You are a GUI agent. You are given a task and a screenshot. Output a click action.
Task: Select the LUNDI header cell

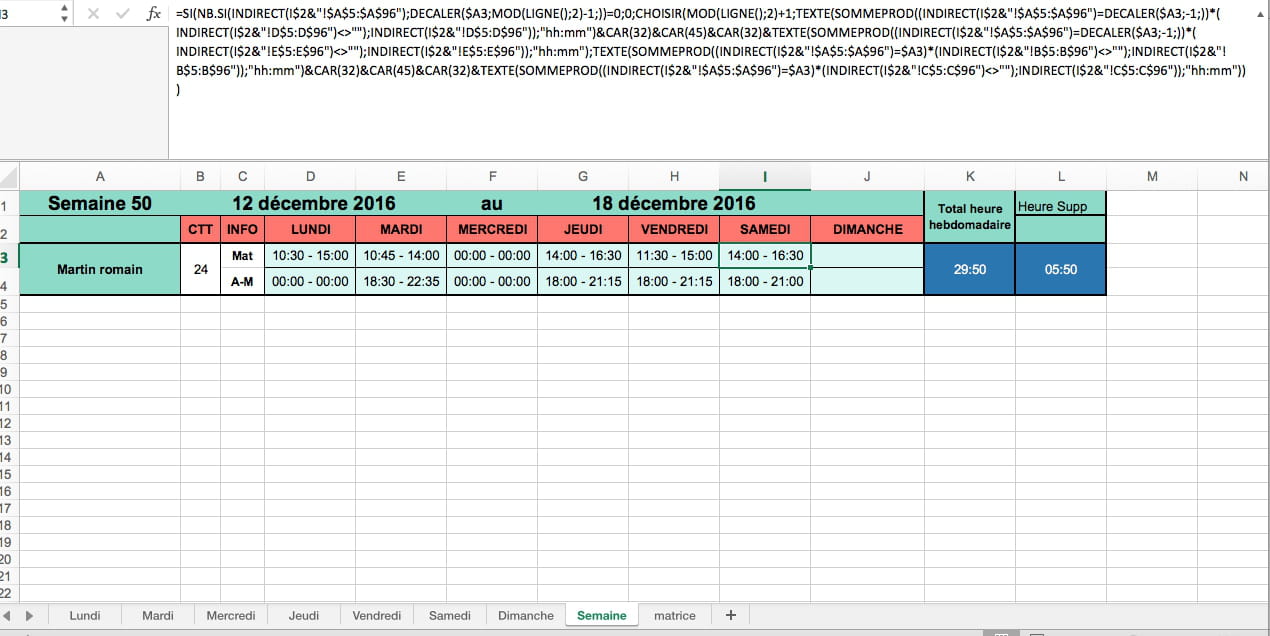pos(310,229)
